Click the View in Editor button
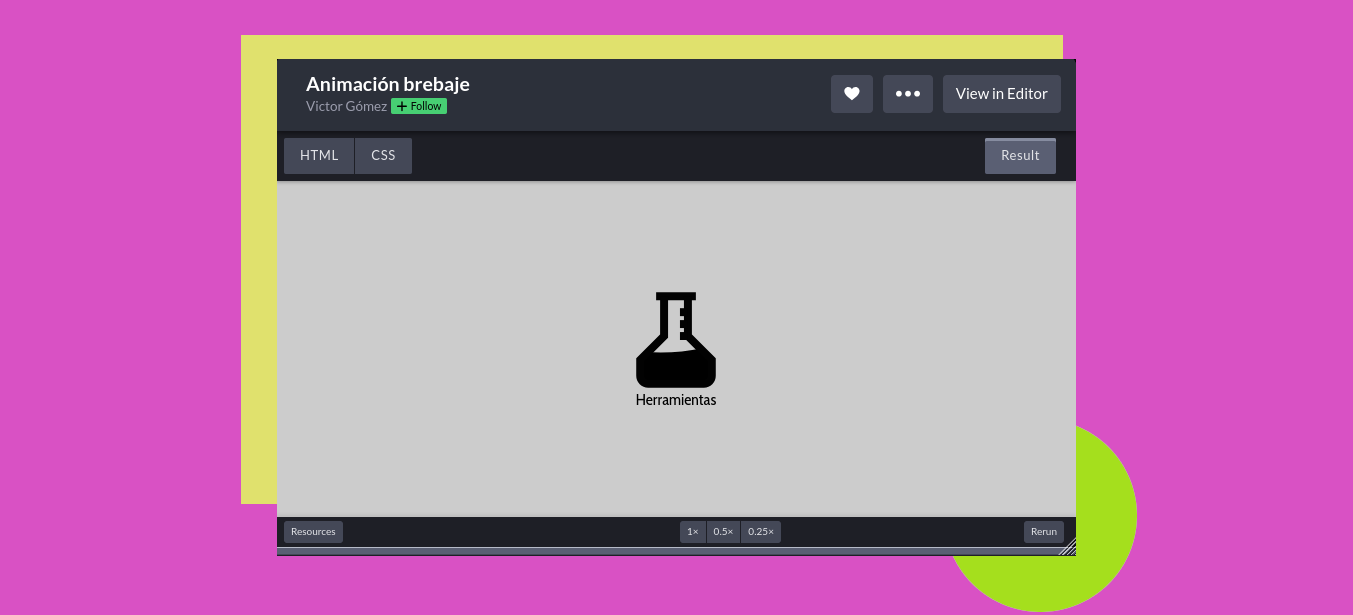The height and width of the screenshot is (615, 1353). tap(1001, 94)
